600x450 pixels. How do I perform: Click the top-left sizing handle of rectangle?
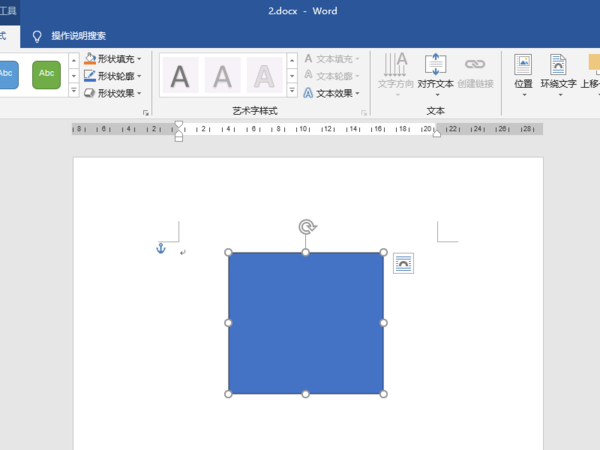228,252
